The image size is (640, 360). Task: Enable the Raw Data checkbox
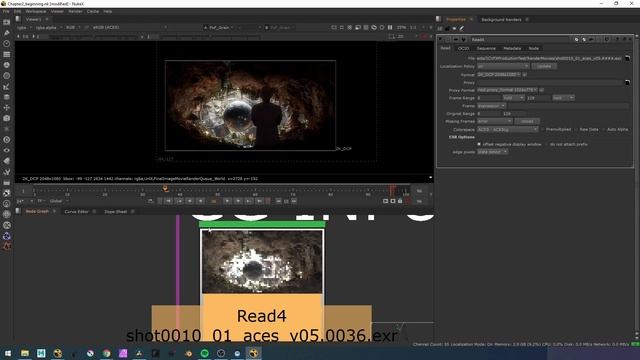(x=576, y=129)
